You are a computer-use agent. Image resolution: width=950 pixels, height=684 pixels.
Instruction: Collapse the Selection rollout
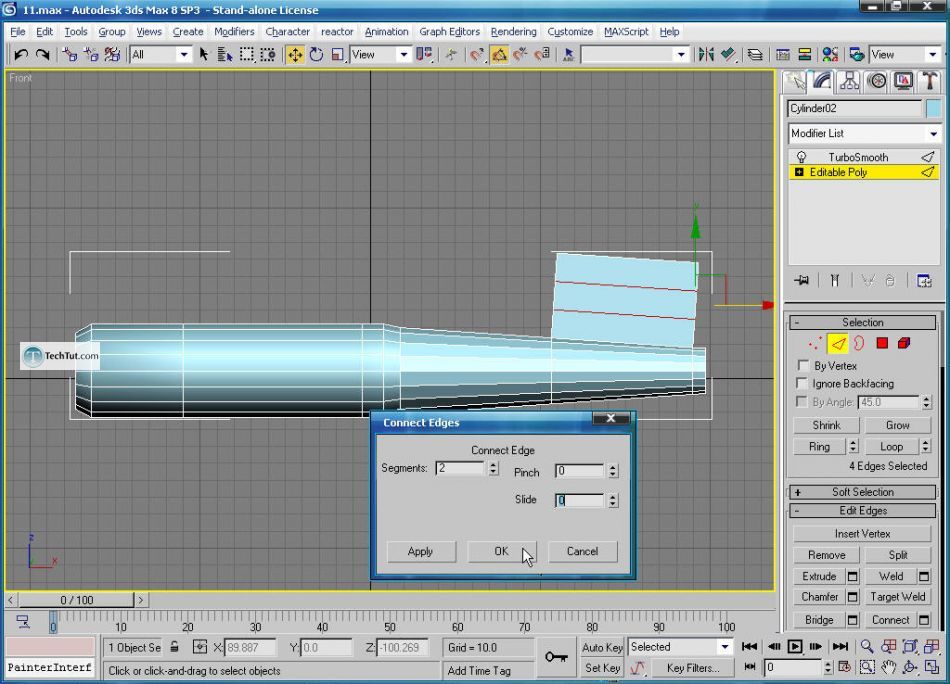pyautogui.click(x=862, y=322)
